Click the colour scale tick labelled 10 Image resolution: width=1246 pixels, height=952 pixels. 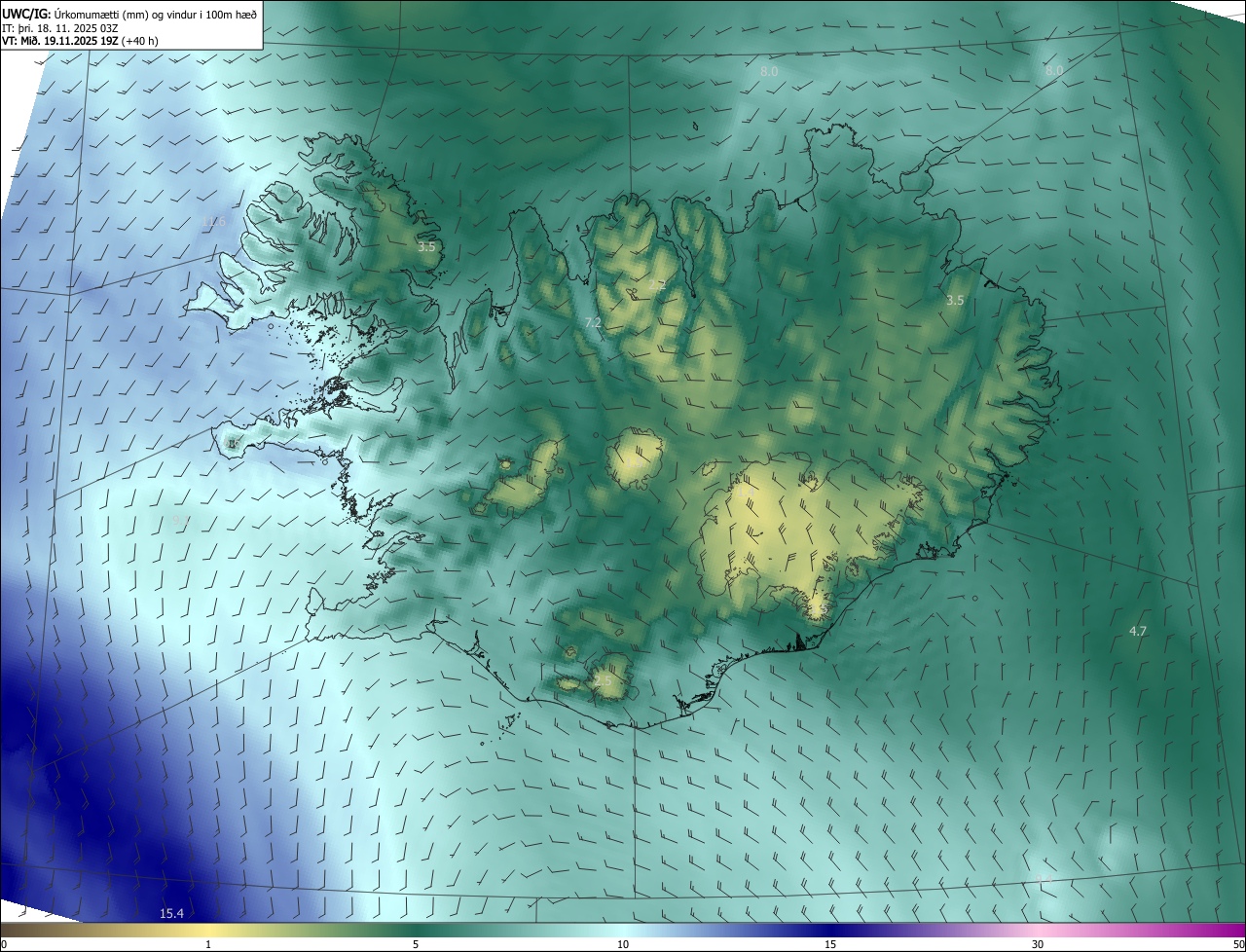tap(623, 945)
